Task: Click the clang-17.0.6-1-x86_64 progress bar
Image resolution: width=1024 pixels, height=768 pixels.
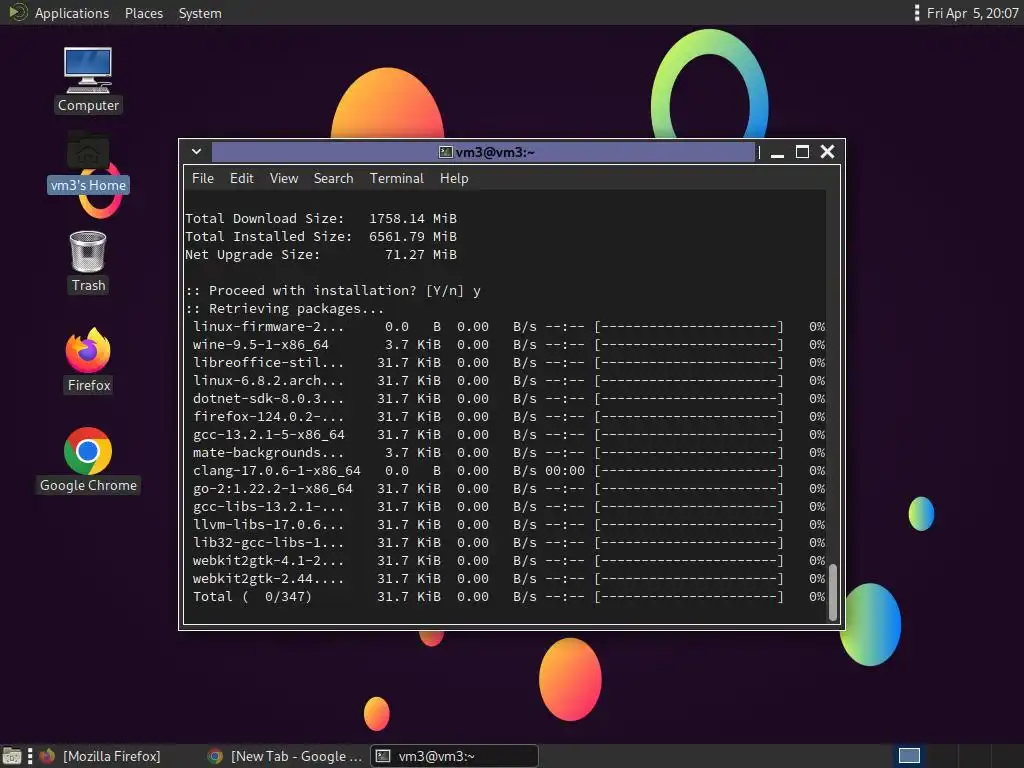Action: click(x=688, y=471)
